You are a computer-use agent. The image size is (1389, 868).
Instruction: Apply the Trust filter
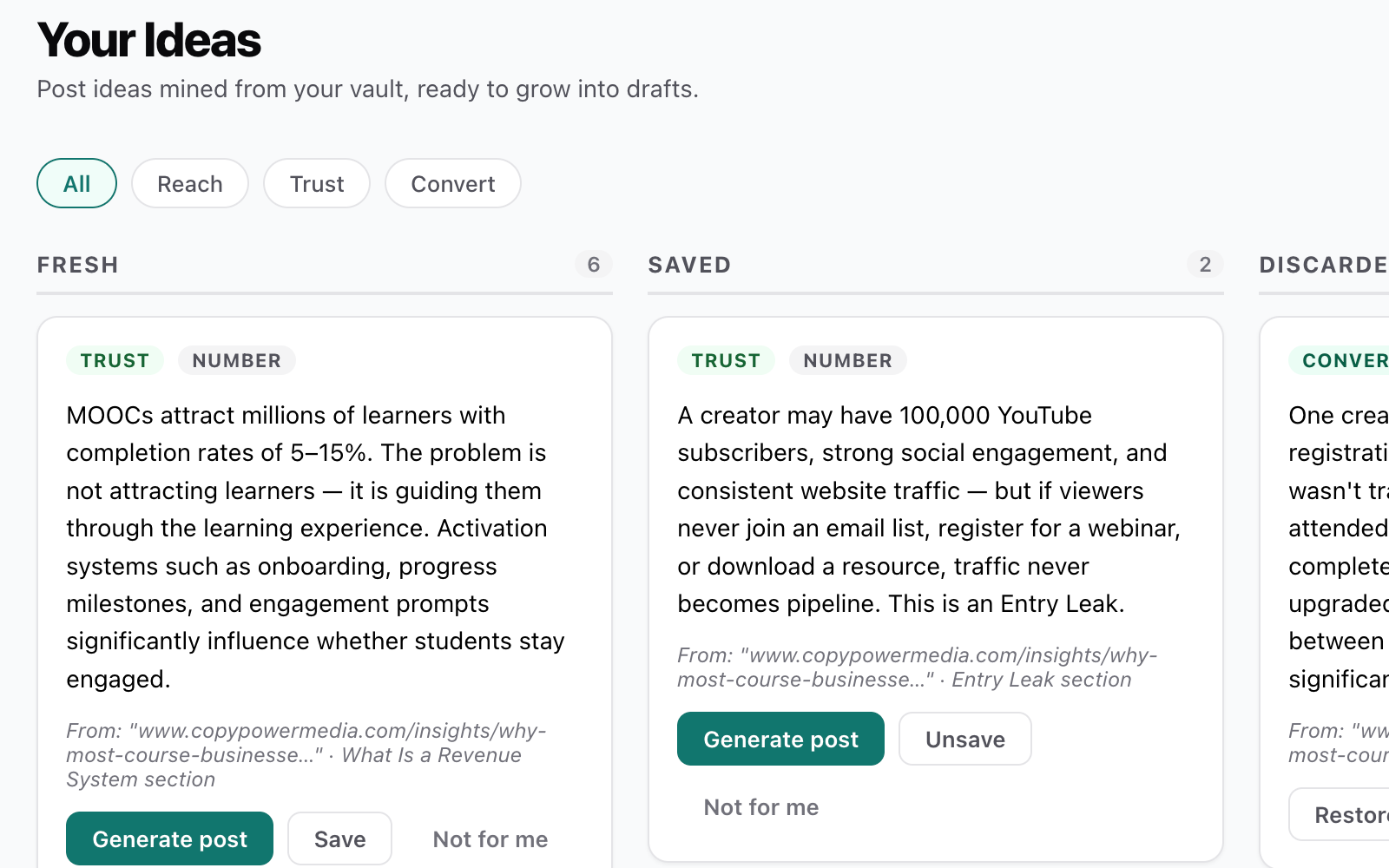coord(316,183)
